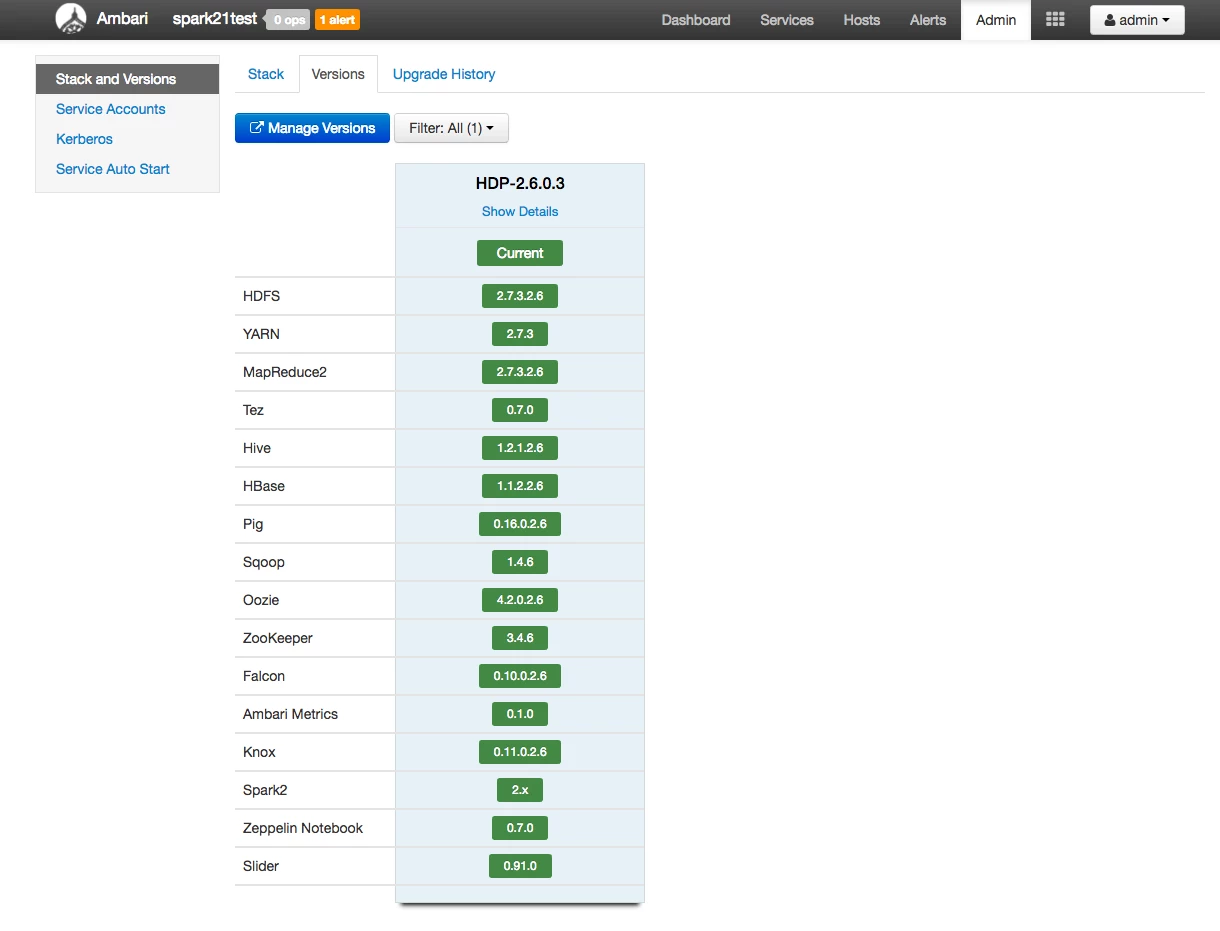This screenshot has height=931, width=1220.
Task: Click the HBase version badge 1.1.2.2.6
Action: [520, 486]
